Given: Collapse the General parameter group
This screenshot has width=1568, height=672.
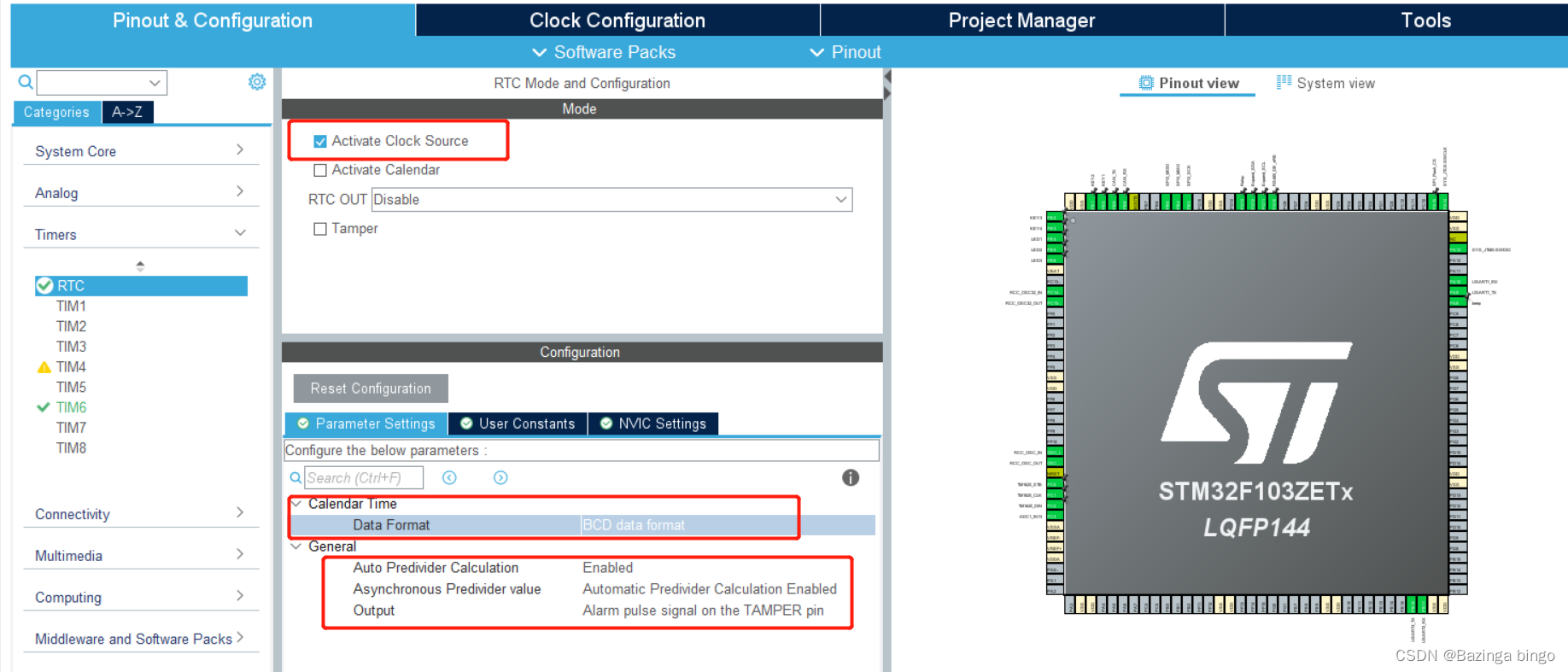Looking at the screenshot, I should click(x=296, y=546).
